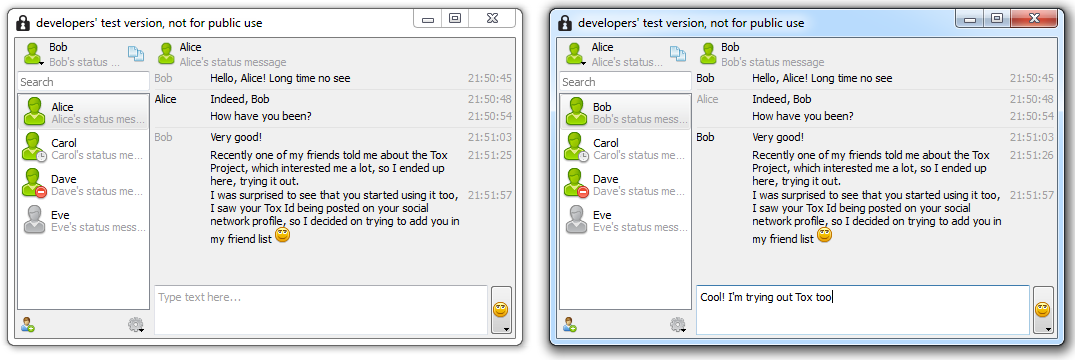This screenshot has height=360, width=1075.
Task: Click 'Indeed, Bob' message in right window
Action: pyautogui.click(x=782, y=99)
